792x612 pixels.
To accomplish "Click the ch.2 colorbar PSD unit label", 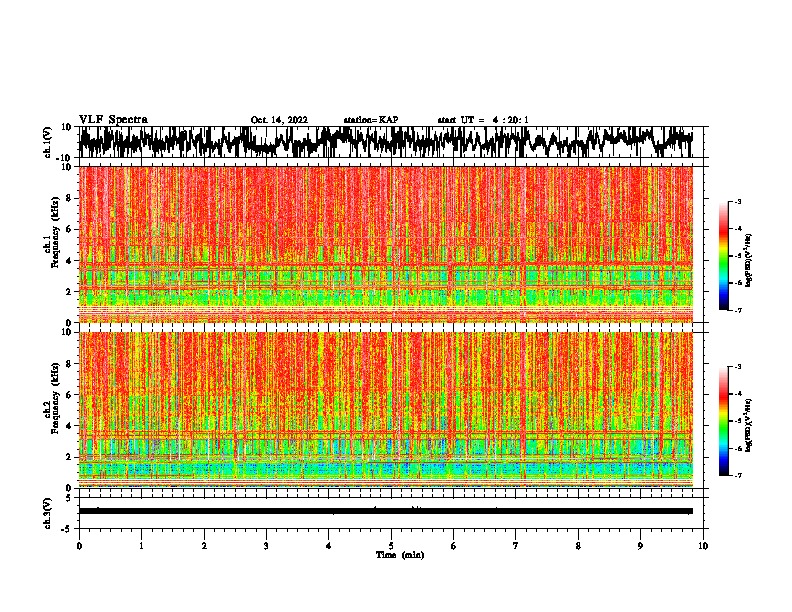I will pos(748,425).
